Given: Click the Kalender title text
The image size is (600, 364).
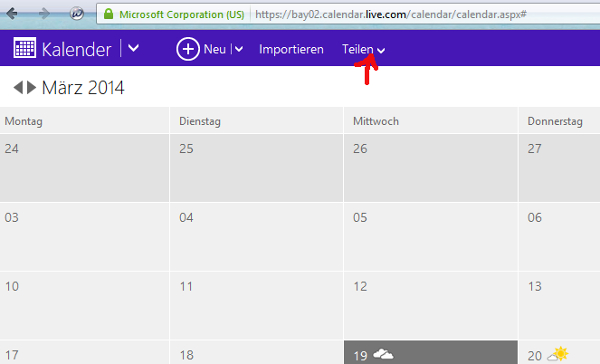Looking at the screenshot, I should tap(77, 50).
